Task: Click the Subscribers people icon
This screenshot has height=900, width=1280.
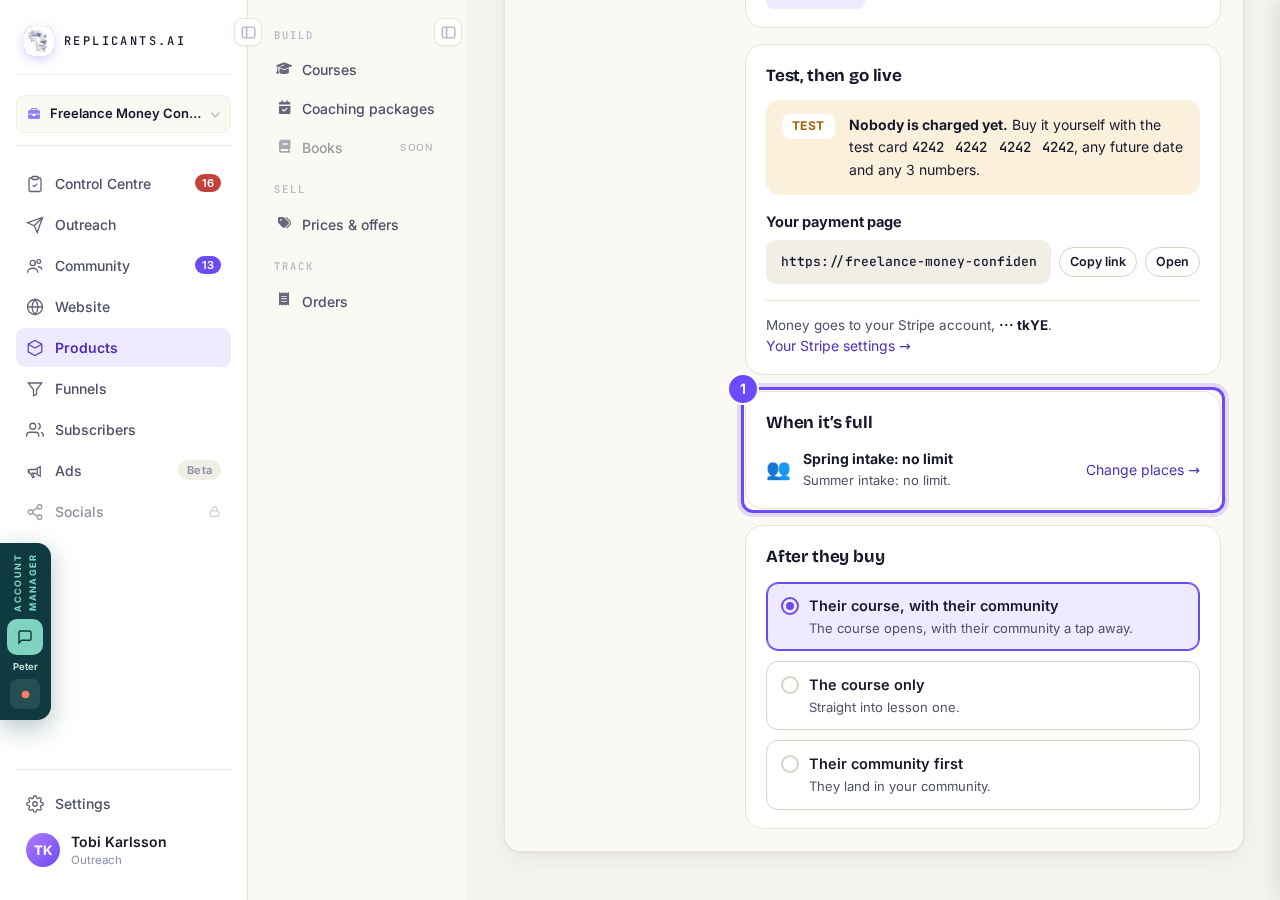Action: [35, 430]
